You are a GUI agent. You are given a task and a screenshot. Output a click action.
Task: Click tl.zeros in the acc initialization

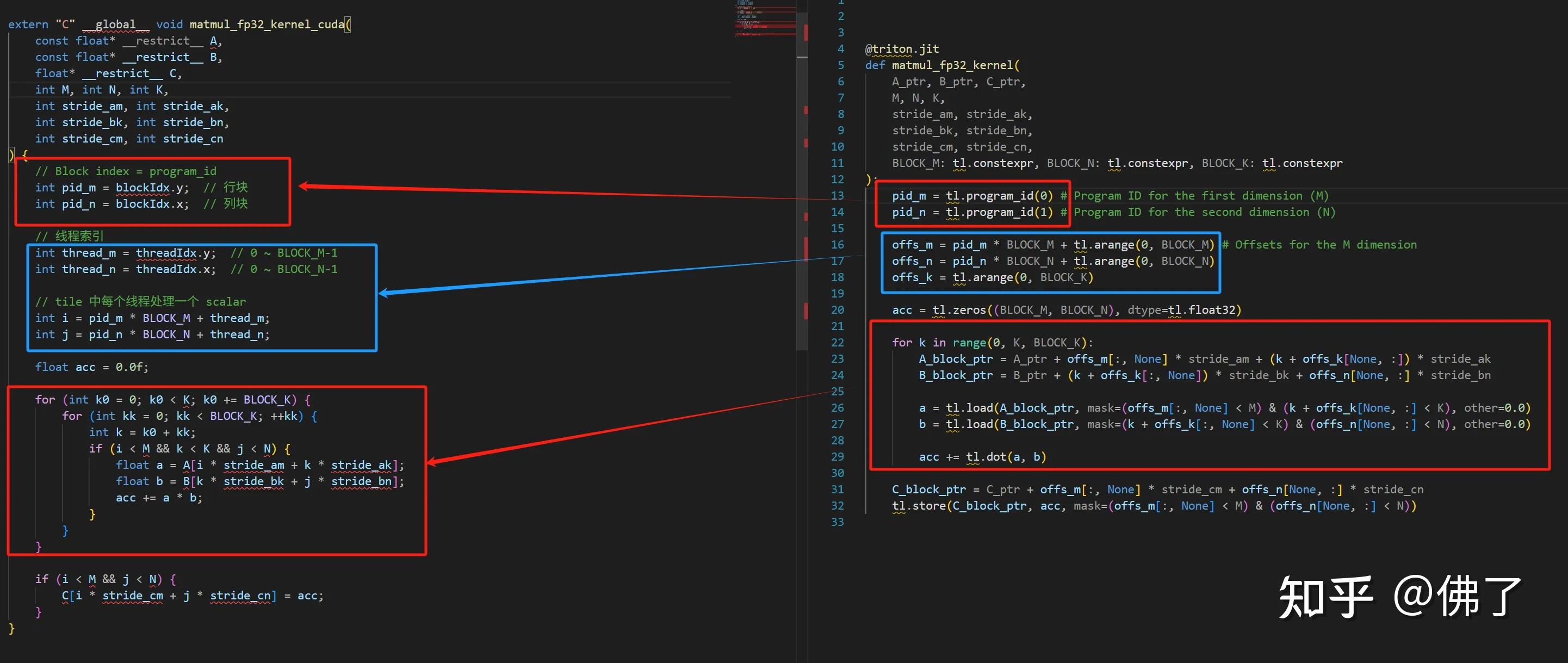coord(959,310)
